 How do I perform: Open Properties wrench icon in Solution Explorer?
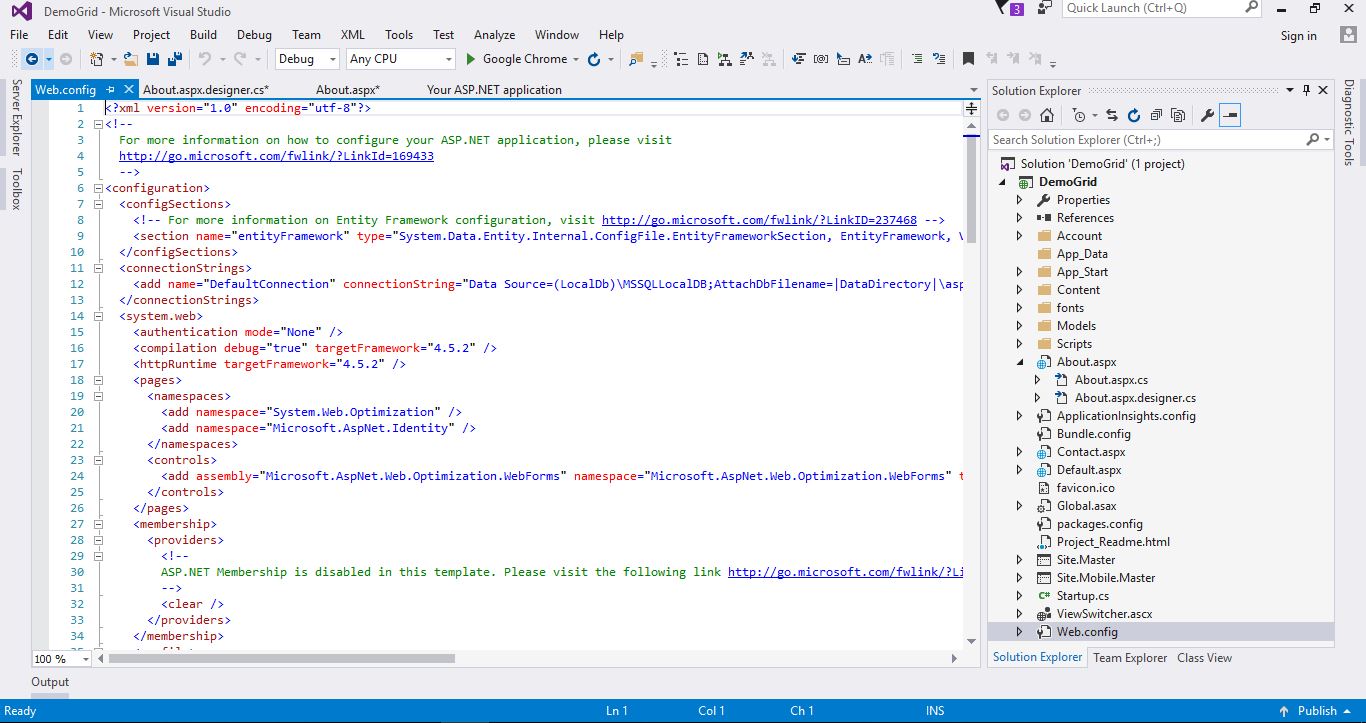click(1207, 115)
